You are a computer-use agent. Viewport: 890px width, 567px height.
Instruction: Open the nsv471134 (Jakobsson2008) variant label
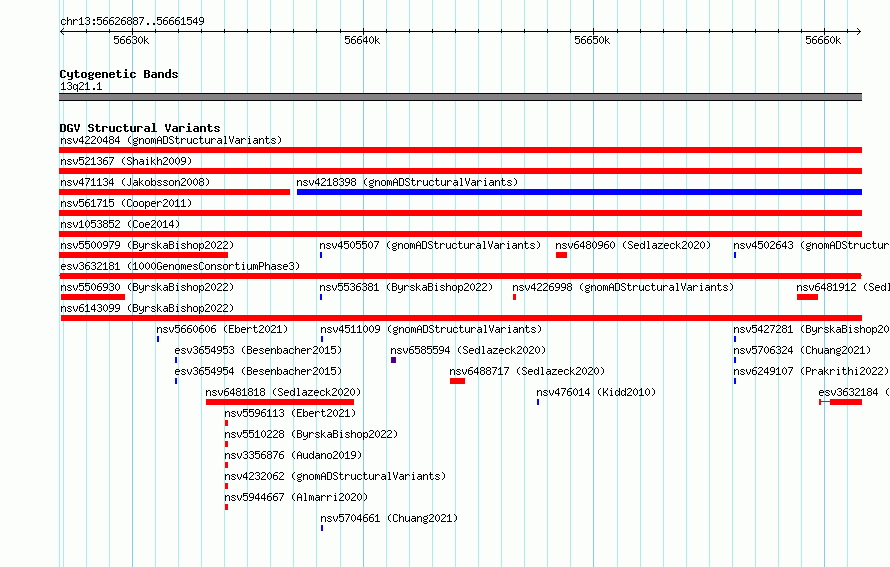[x=135, y=182]
